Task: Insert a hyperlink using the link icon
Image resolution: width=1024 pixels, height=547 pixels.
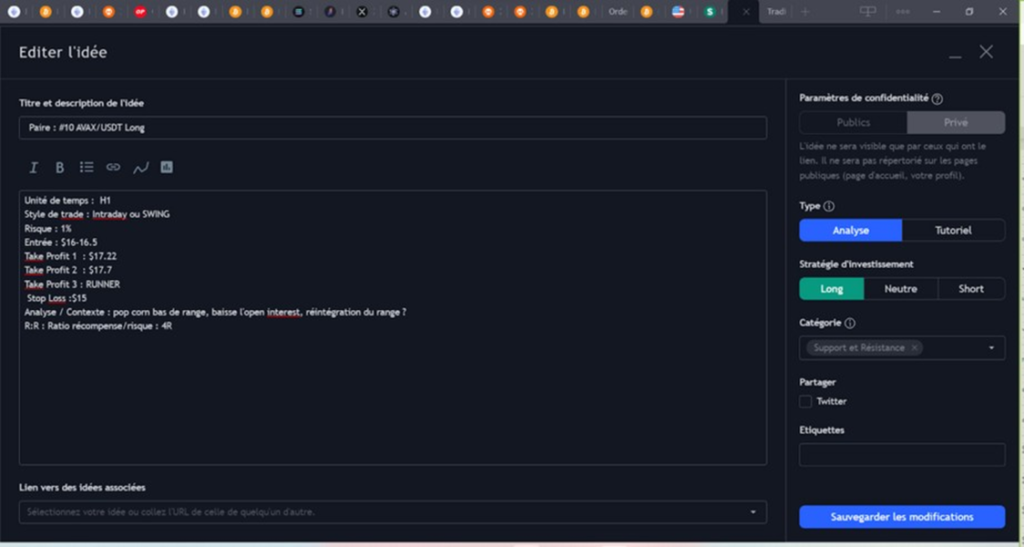Action: tap(113, 168)
